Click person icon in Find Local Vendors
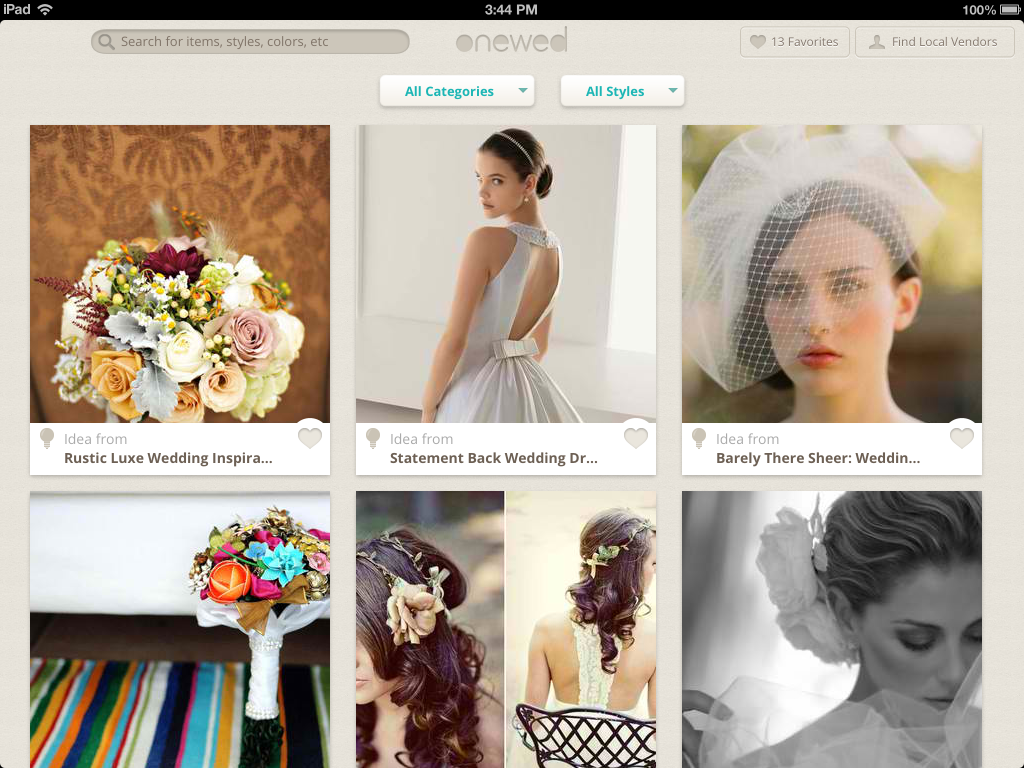Viewport: 1024px width, 768px height. [x=877, y=42]
